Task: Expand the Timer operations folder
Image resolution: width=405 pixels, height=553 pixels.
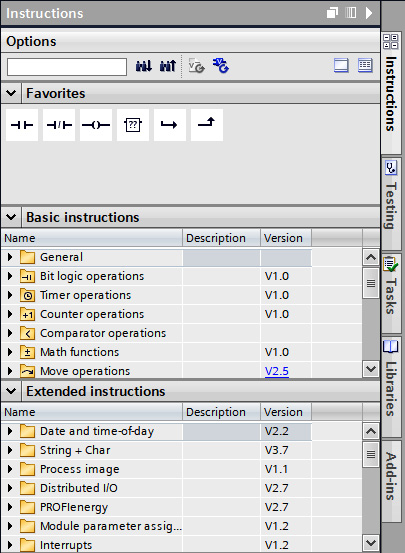Action: click(x=10, y=295)
